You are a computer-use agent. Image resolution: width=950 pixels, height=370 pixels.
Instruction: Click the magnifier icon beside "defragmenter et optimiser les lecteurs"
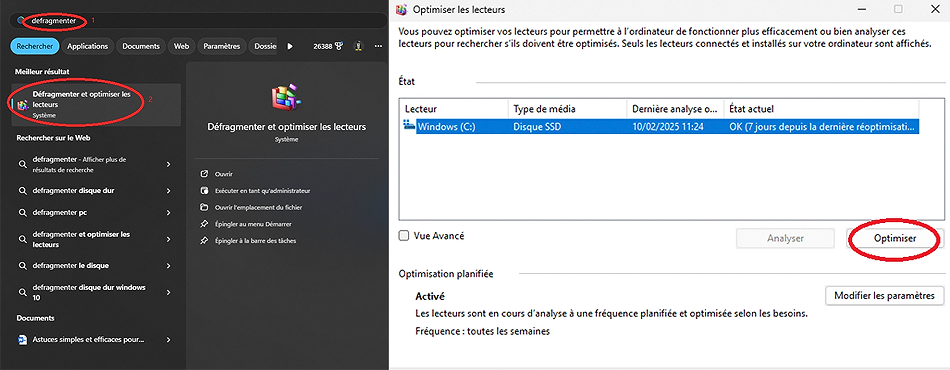pyautogui.click(x=22, y=239)
